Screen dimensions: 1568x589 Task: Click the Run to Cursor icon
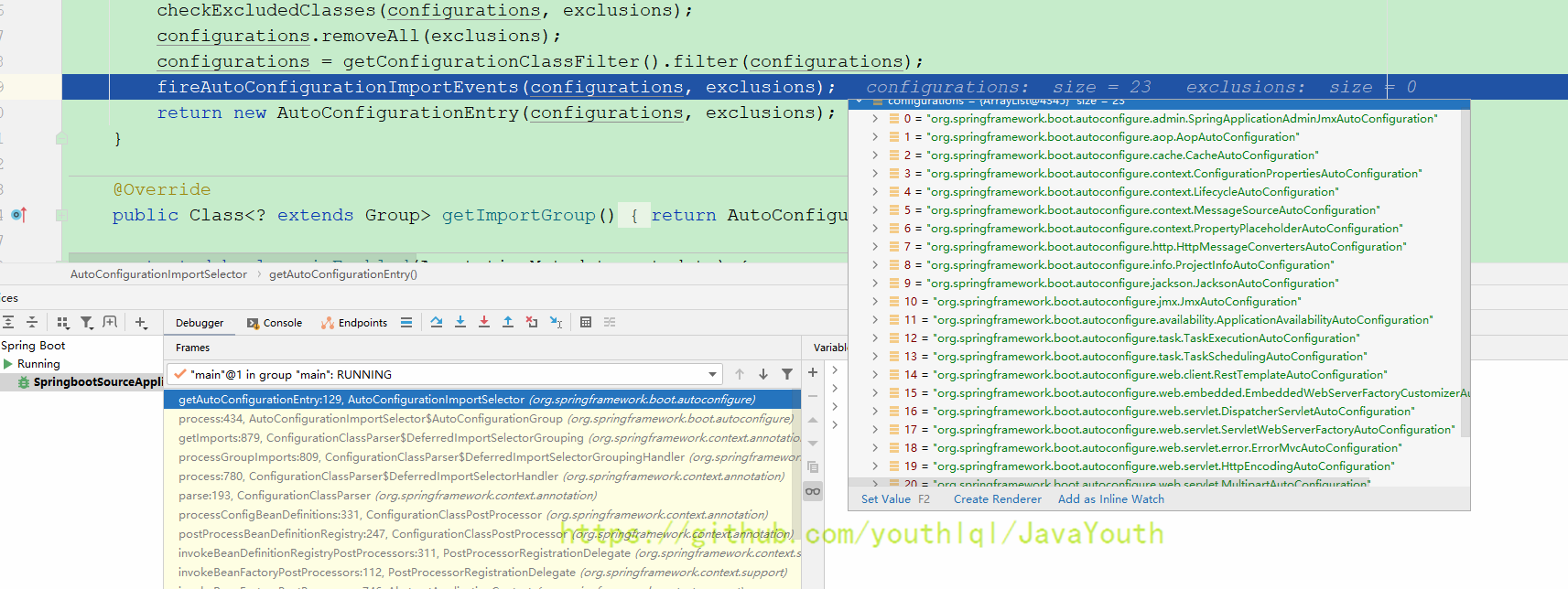556,322
